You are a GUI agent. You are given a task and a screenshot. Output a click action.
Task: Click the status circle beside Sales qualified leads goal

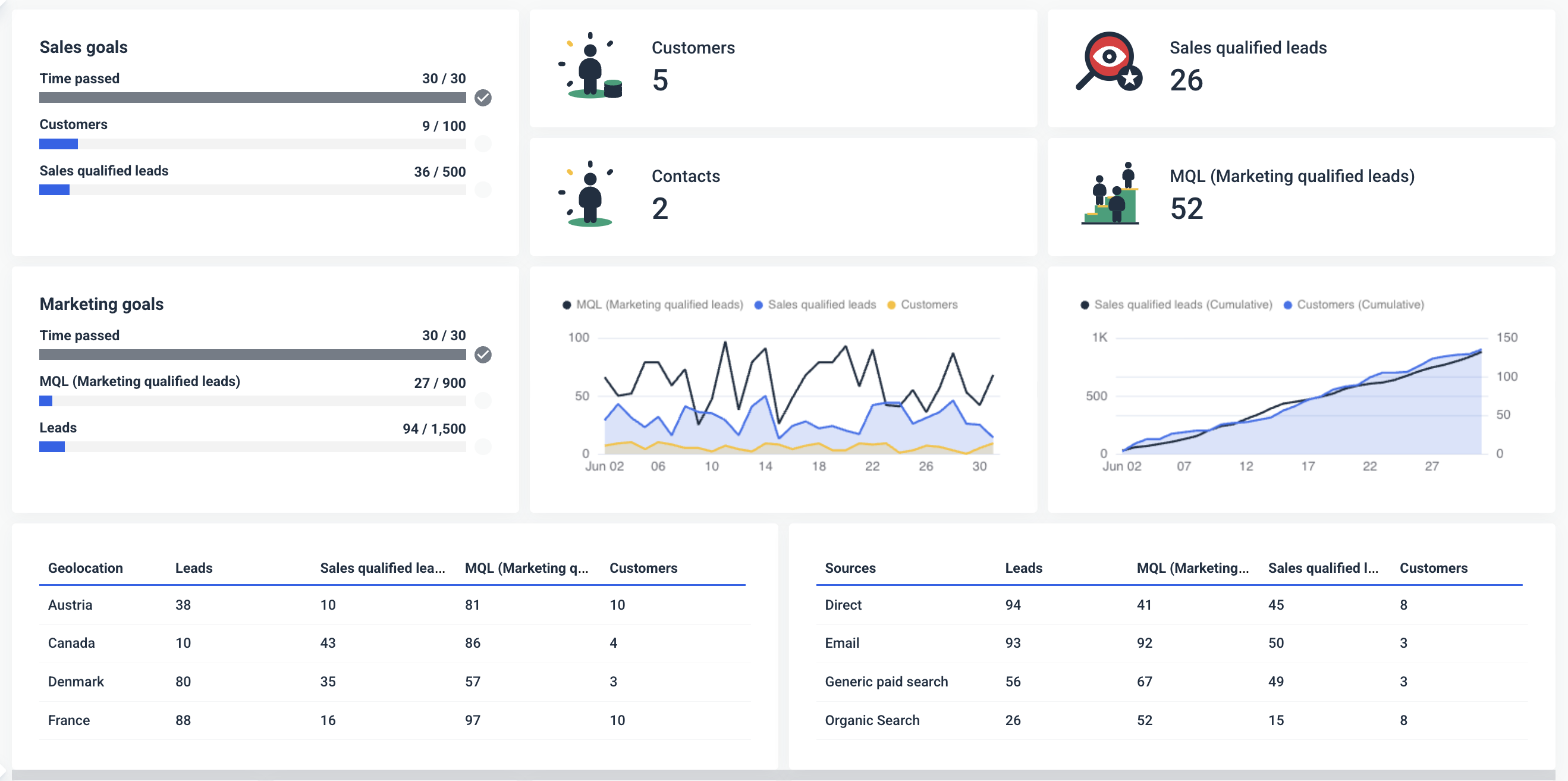tap(483, 190)
